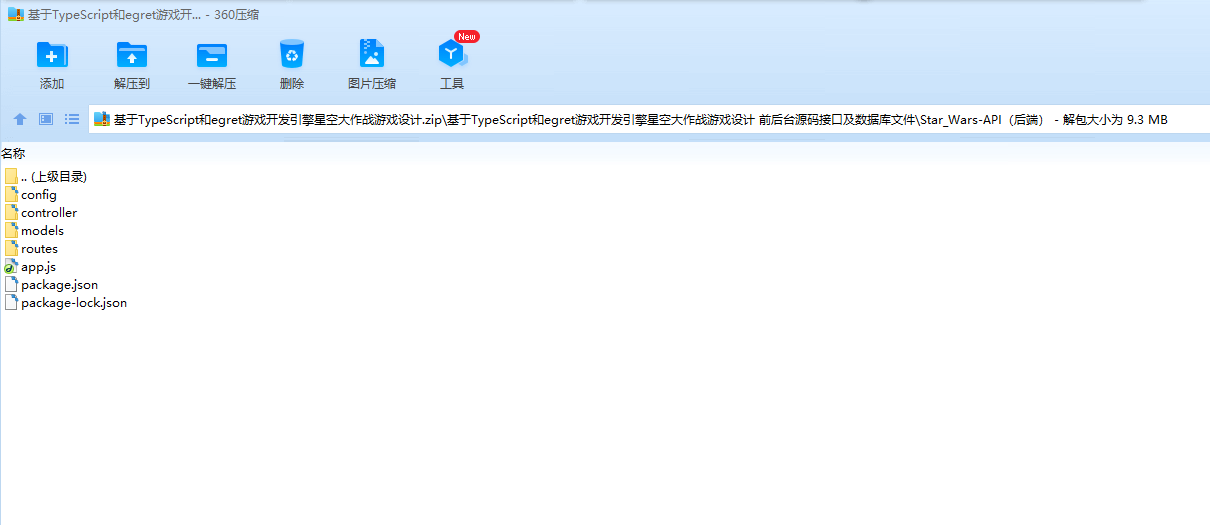Click the parent directory folder icon
The width and height of the screenshot is (1210, 525).
pyautogui.click(x=11, y=176)
